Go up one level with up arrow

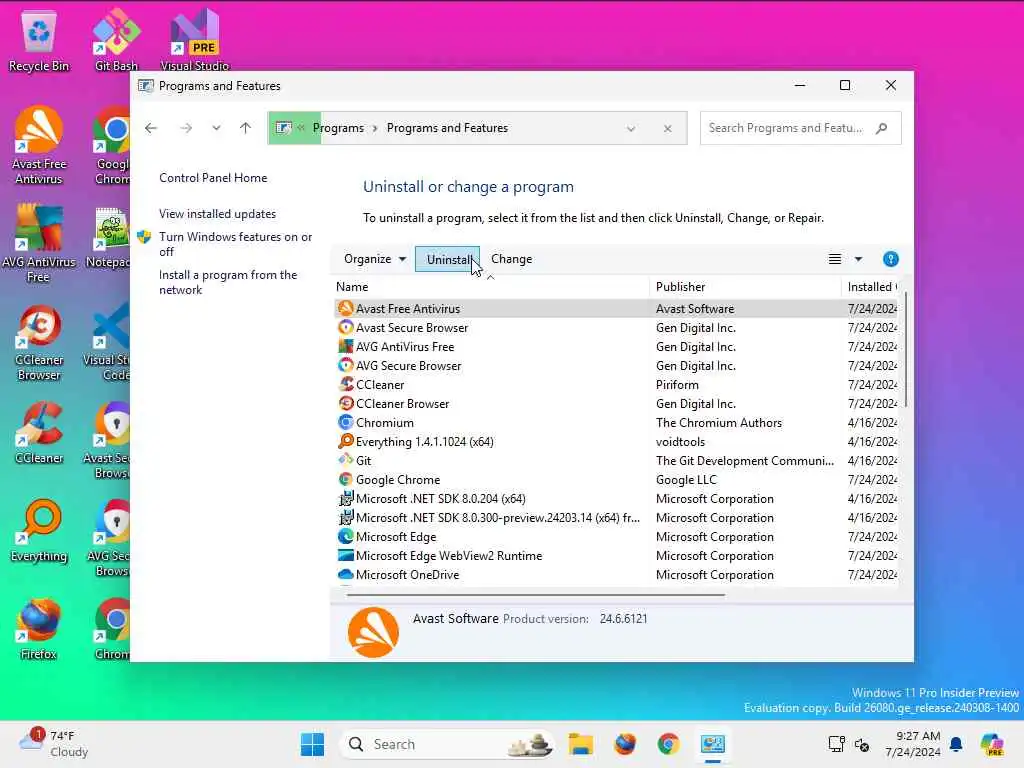pos(245,128)
